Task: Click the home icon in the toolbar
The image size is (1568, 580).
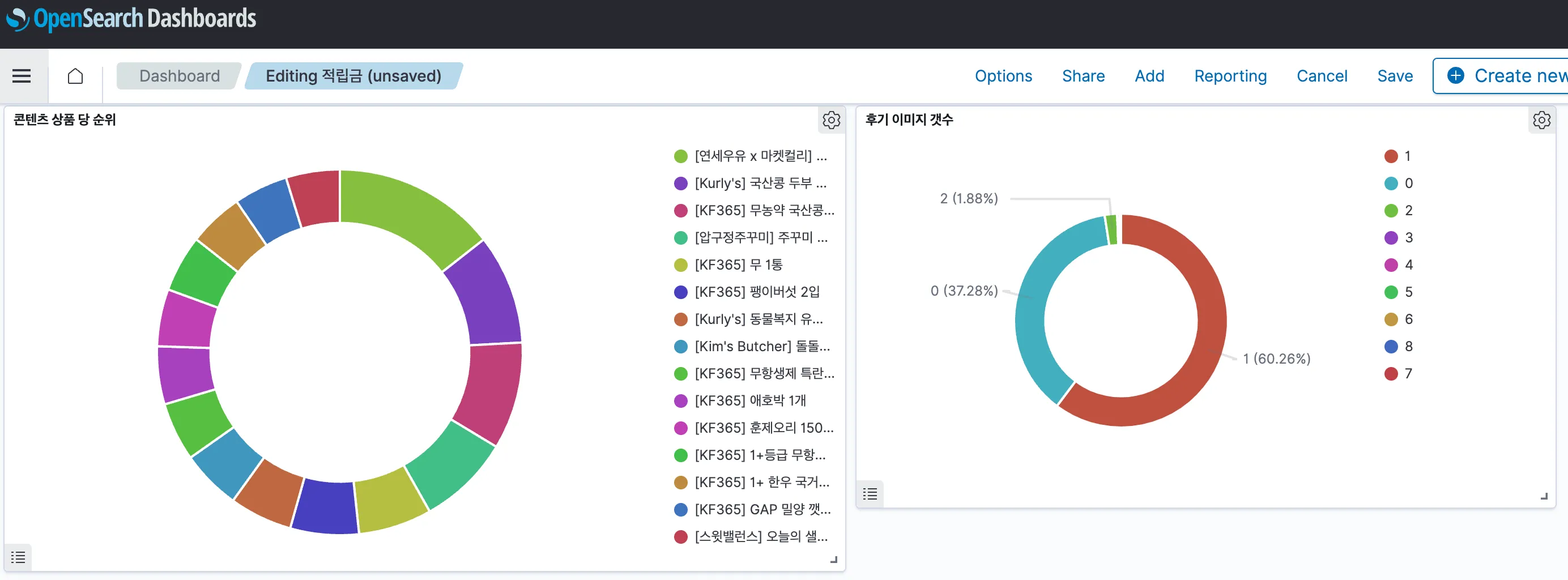Action: pos(75,75)
